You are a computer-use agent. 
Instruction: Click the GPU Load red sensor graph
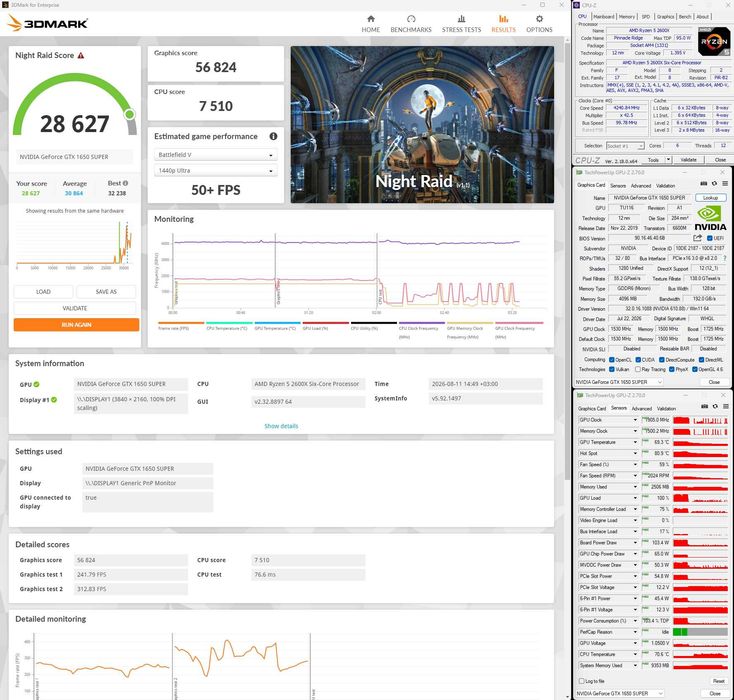pos(700,498)
